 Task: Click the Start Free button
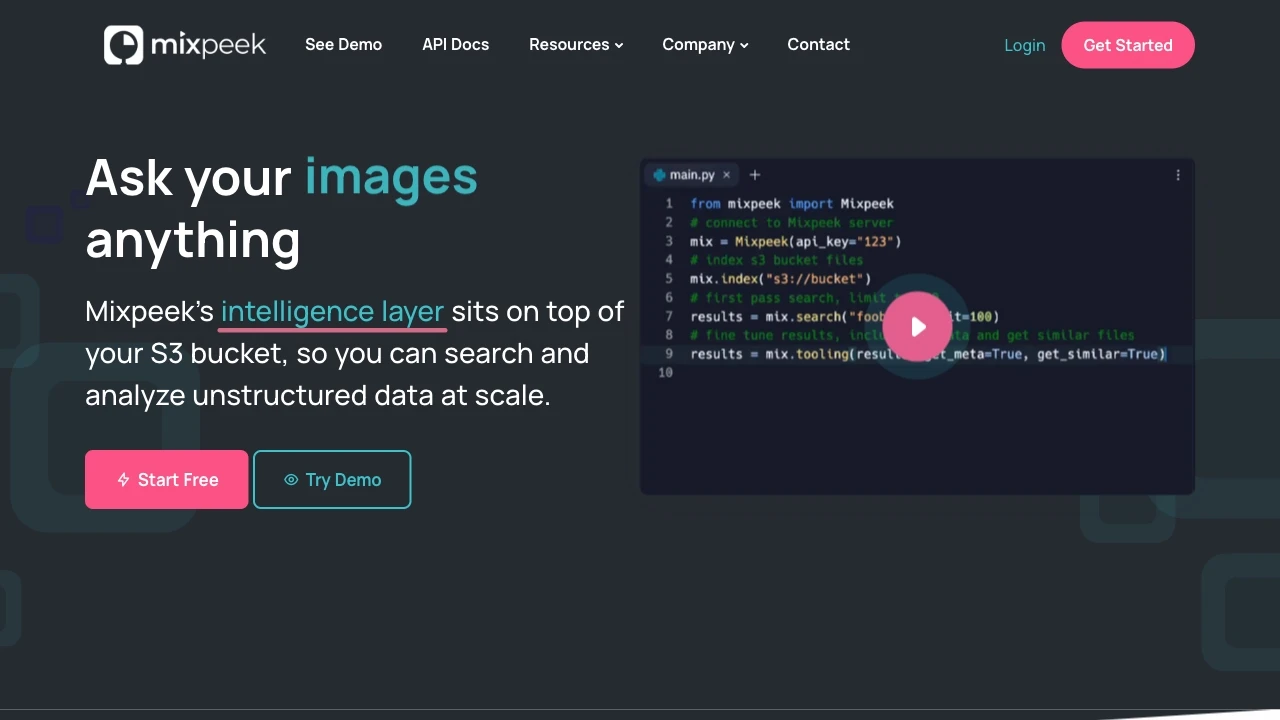coord(166,479)
